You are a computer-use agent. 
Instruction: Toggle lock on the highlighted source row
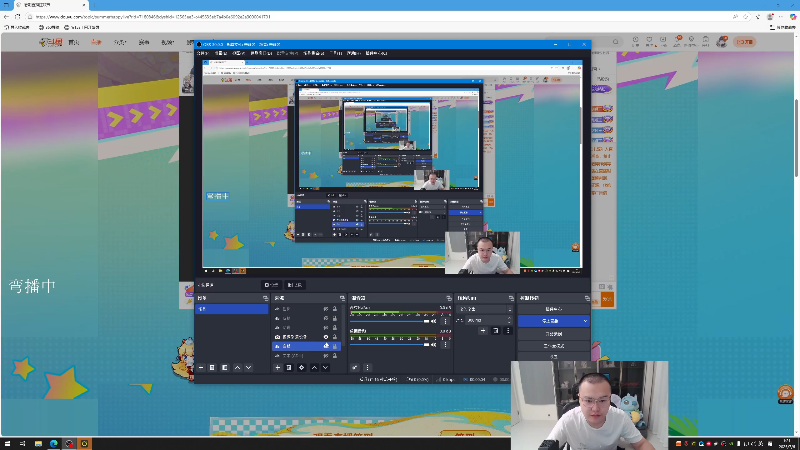pyautogui.click(x=335, y=346)
